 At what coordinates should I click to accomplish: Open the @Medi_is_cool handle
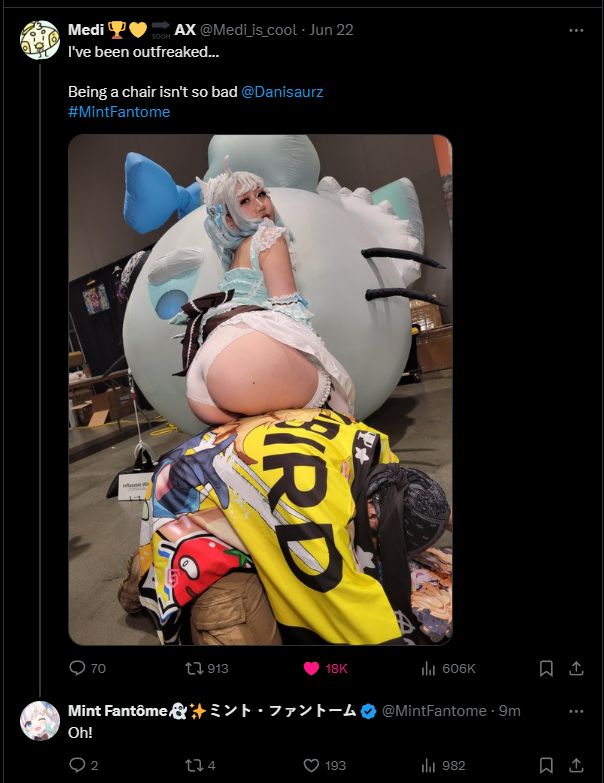249,30
